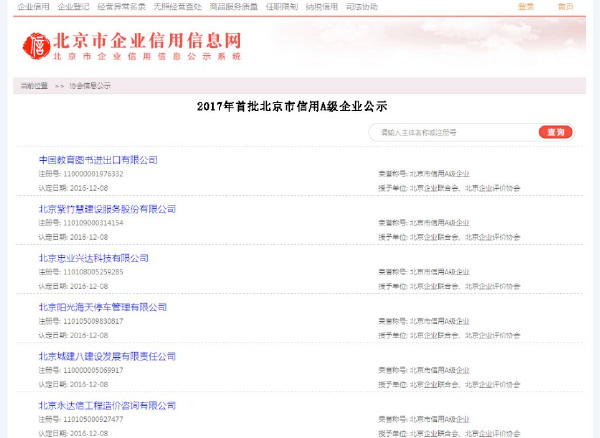Open the 企业信用 menu item

[x=33, y=7]
